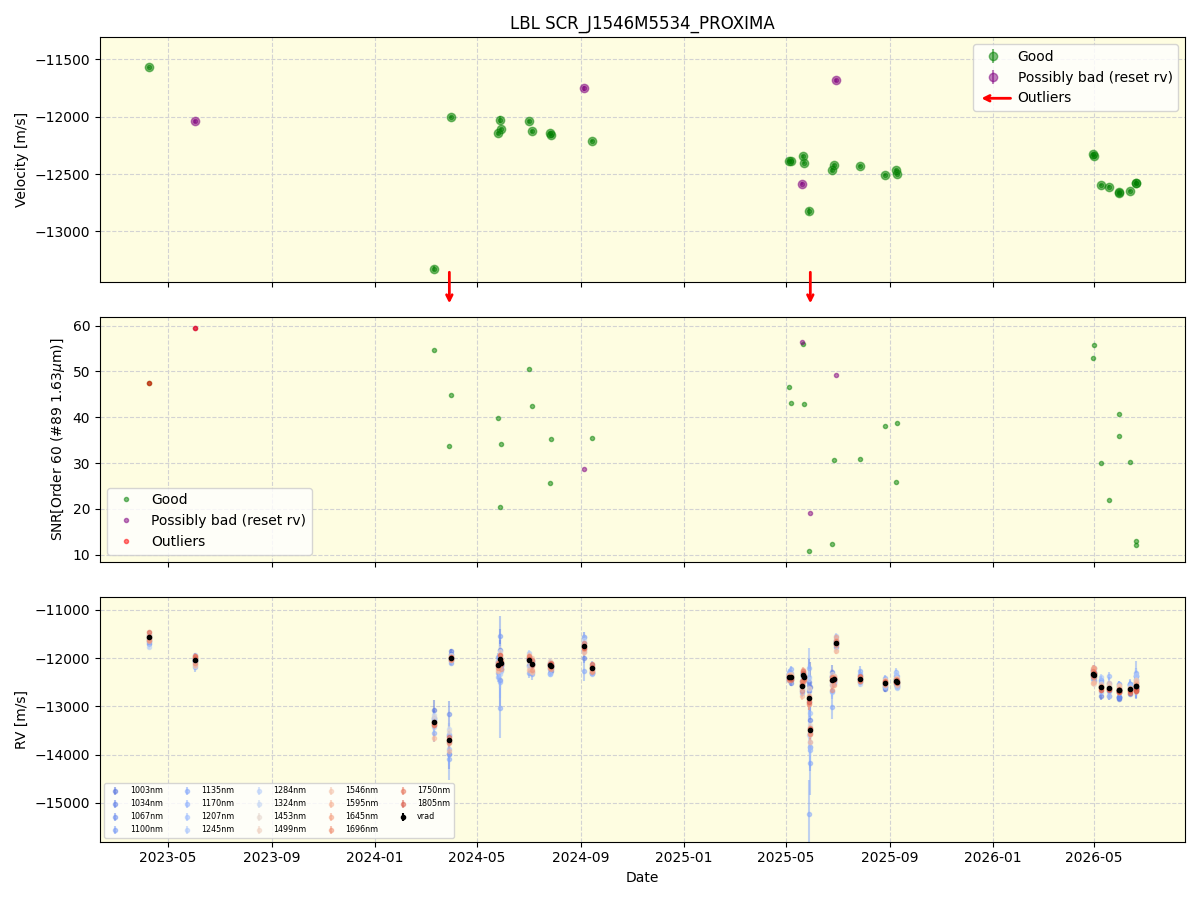1200x900 pixels.
Task: Click the 2025-05 date tick label
Action: tap(786, 856)
